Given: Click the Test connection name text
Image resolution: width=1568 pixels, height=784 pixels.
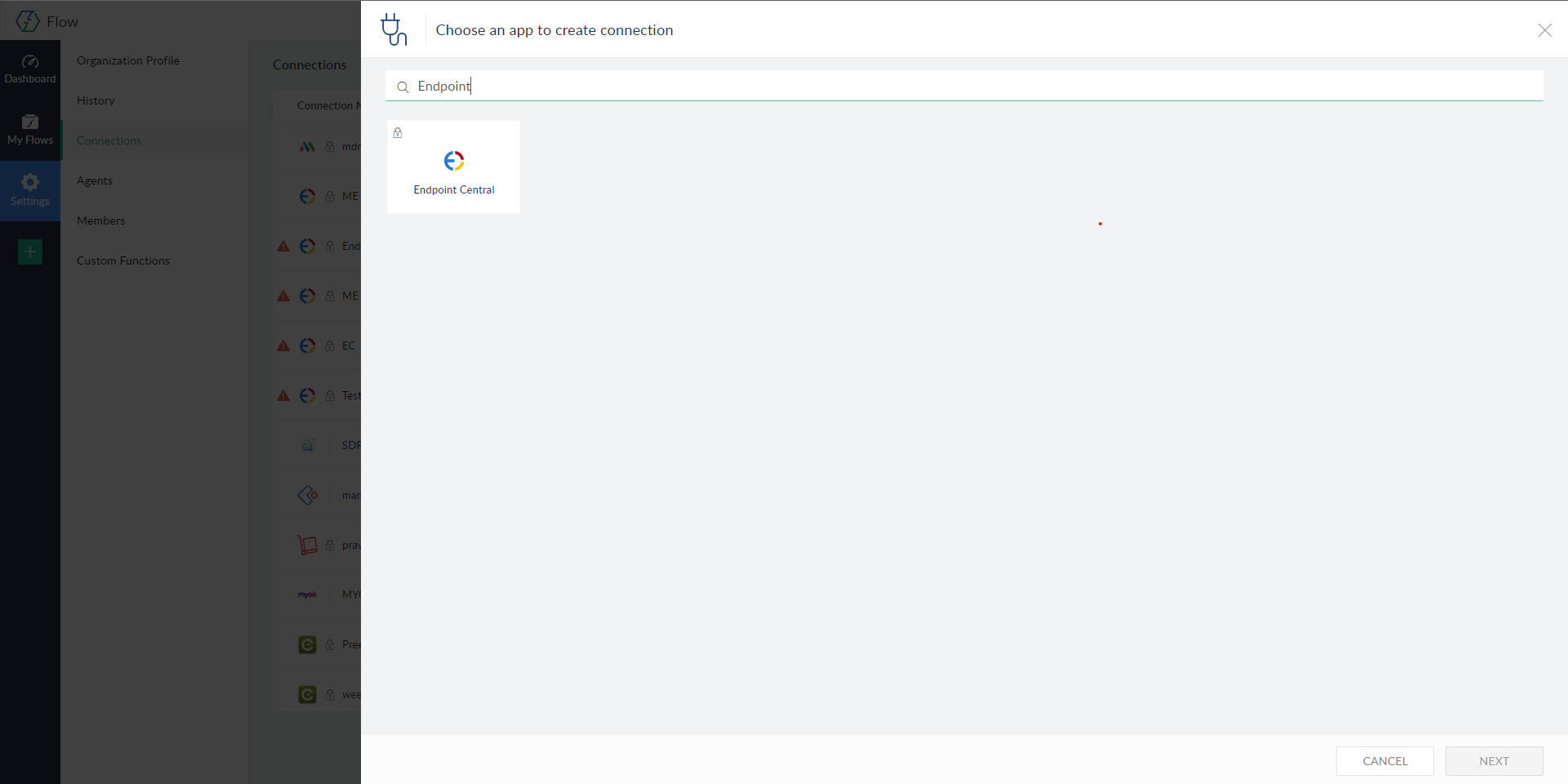Looking at the screenshot, I should (351, 395).
